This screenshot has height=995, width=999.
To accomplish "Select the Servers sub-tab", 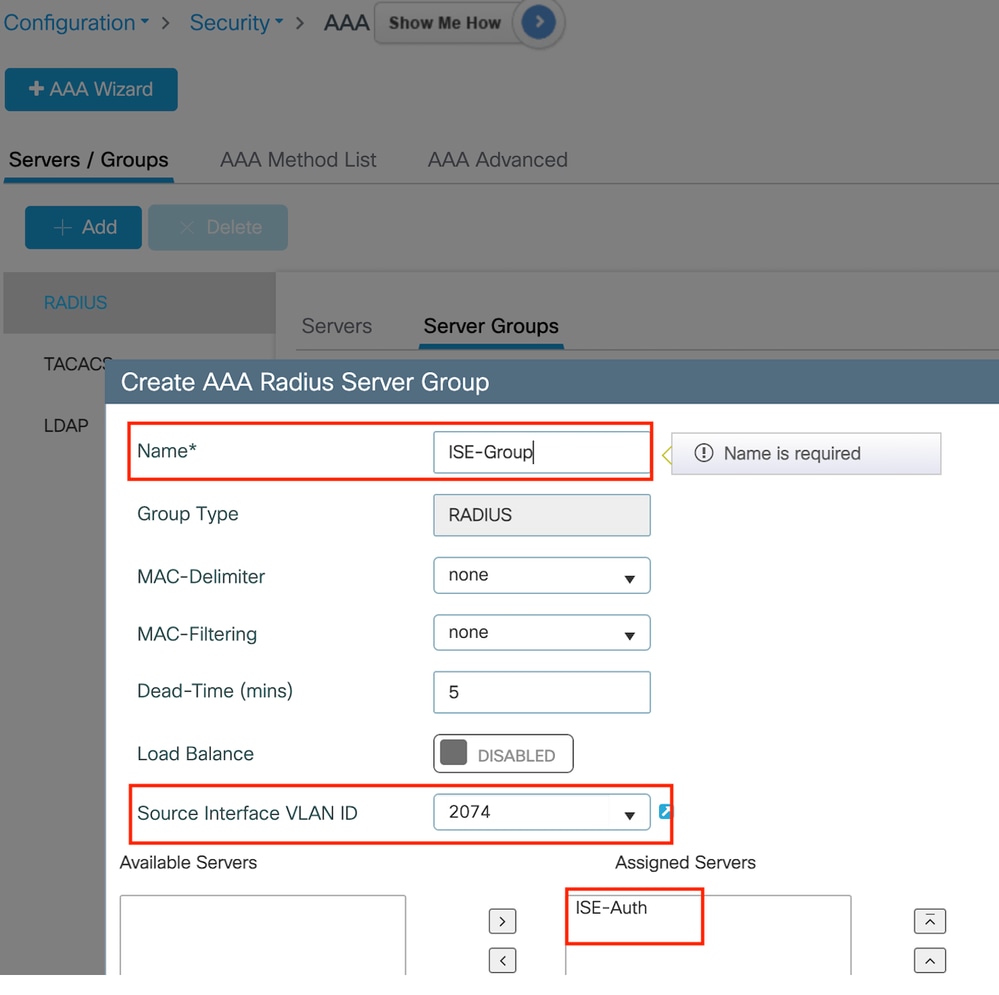I will click(x=336, y=326).
